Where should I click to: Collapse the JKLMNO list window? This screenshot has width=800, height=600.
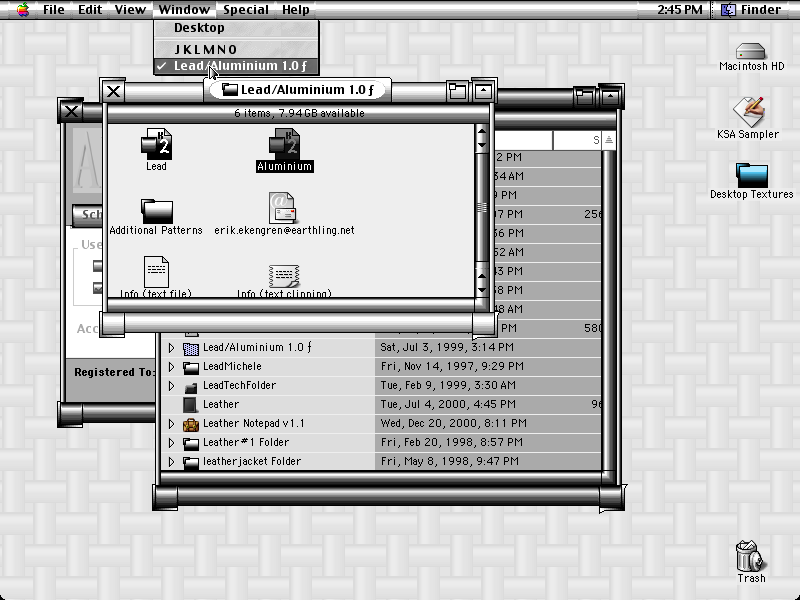click(610, 96)
